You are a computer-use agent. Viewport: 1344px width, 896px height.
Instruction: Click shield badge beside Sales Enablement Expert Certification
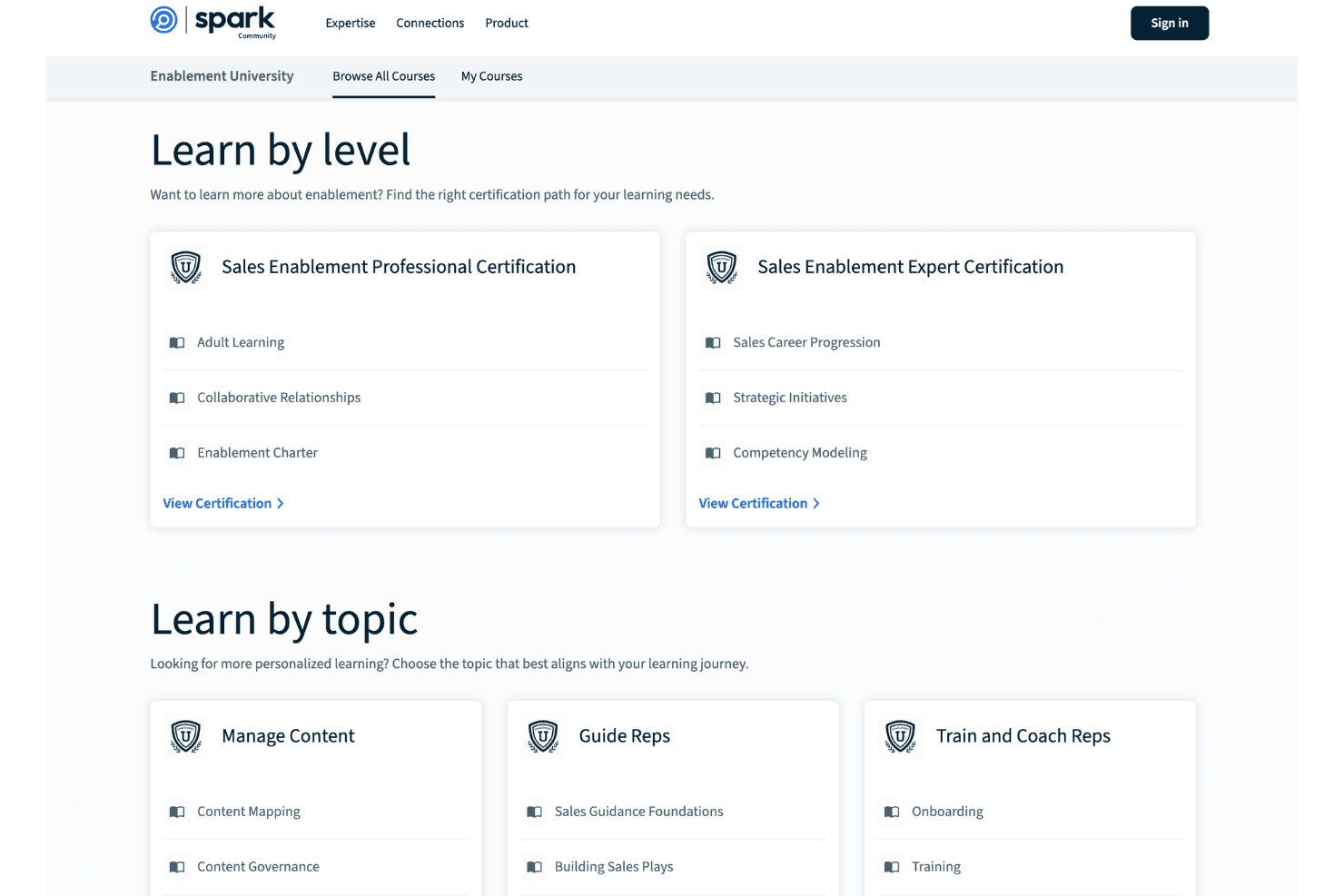(x=722, y=267)
